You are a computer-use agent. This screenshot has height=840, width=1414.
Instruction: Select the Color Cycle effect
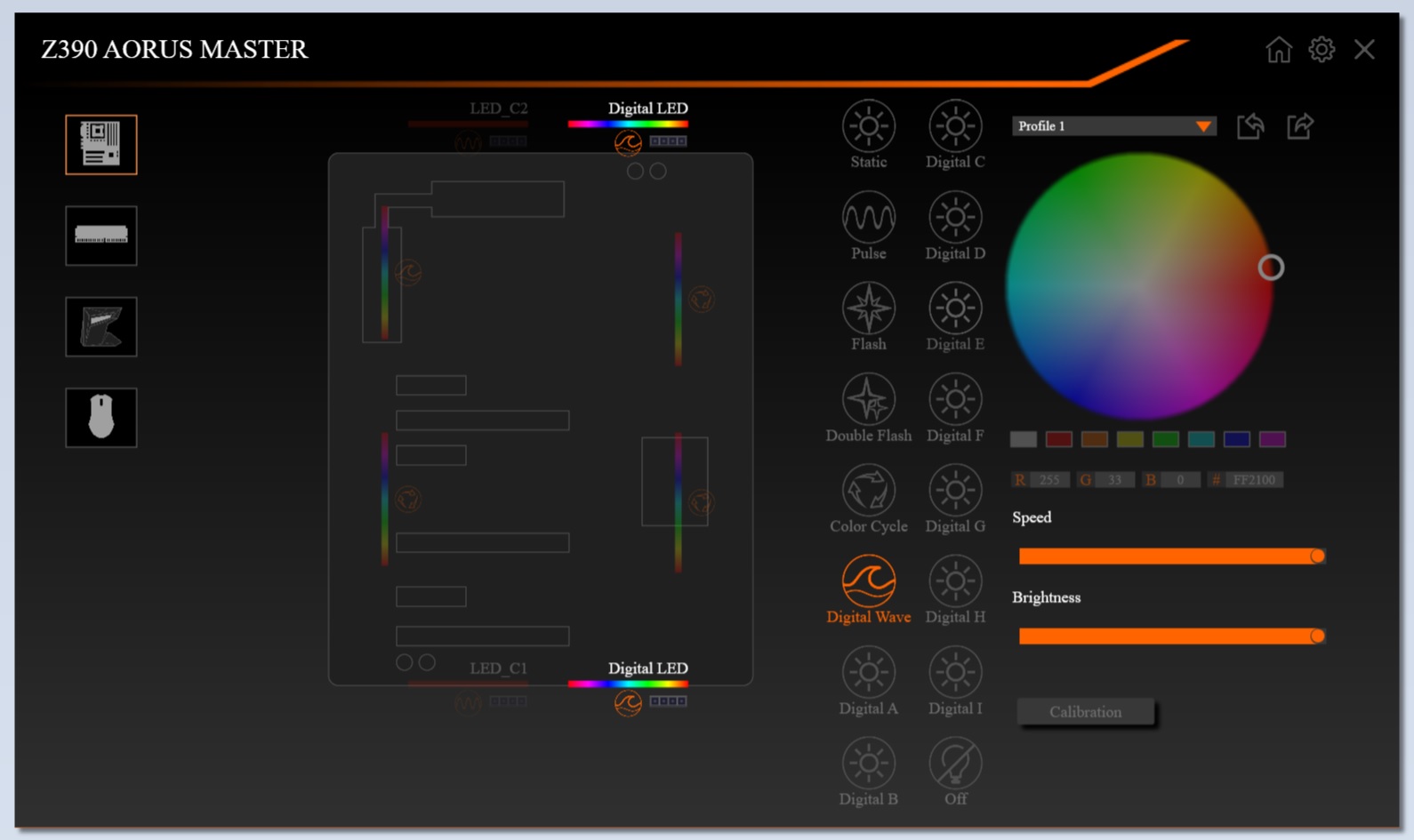click(868, 490)
